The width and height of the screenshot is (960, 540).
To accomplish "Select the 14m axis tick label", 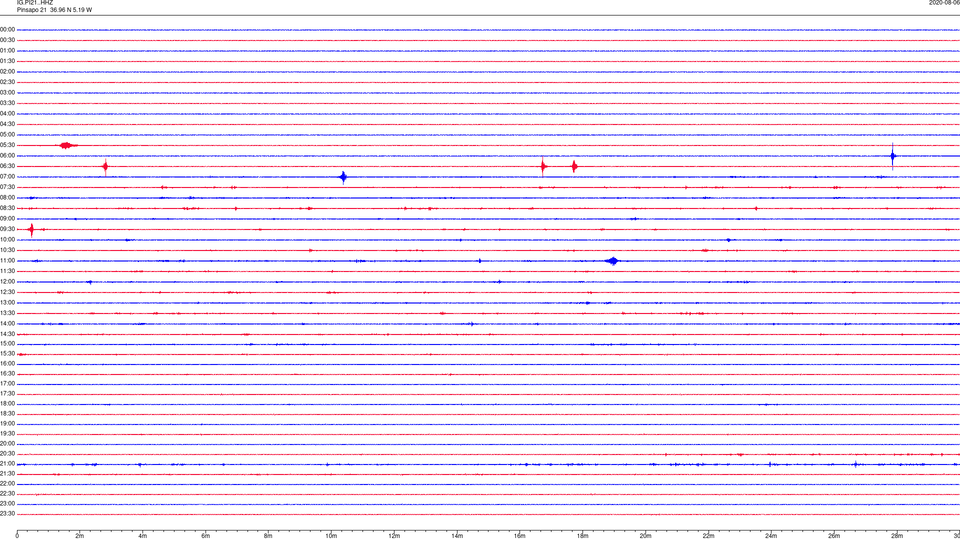I will (x=457, y=536).
